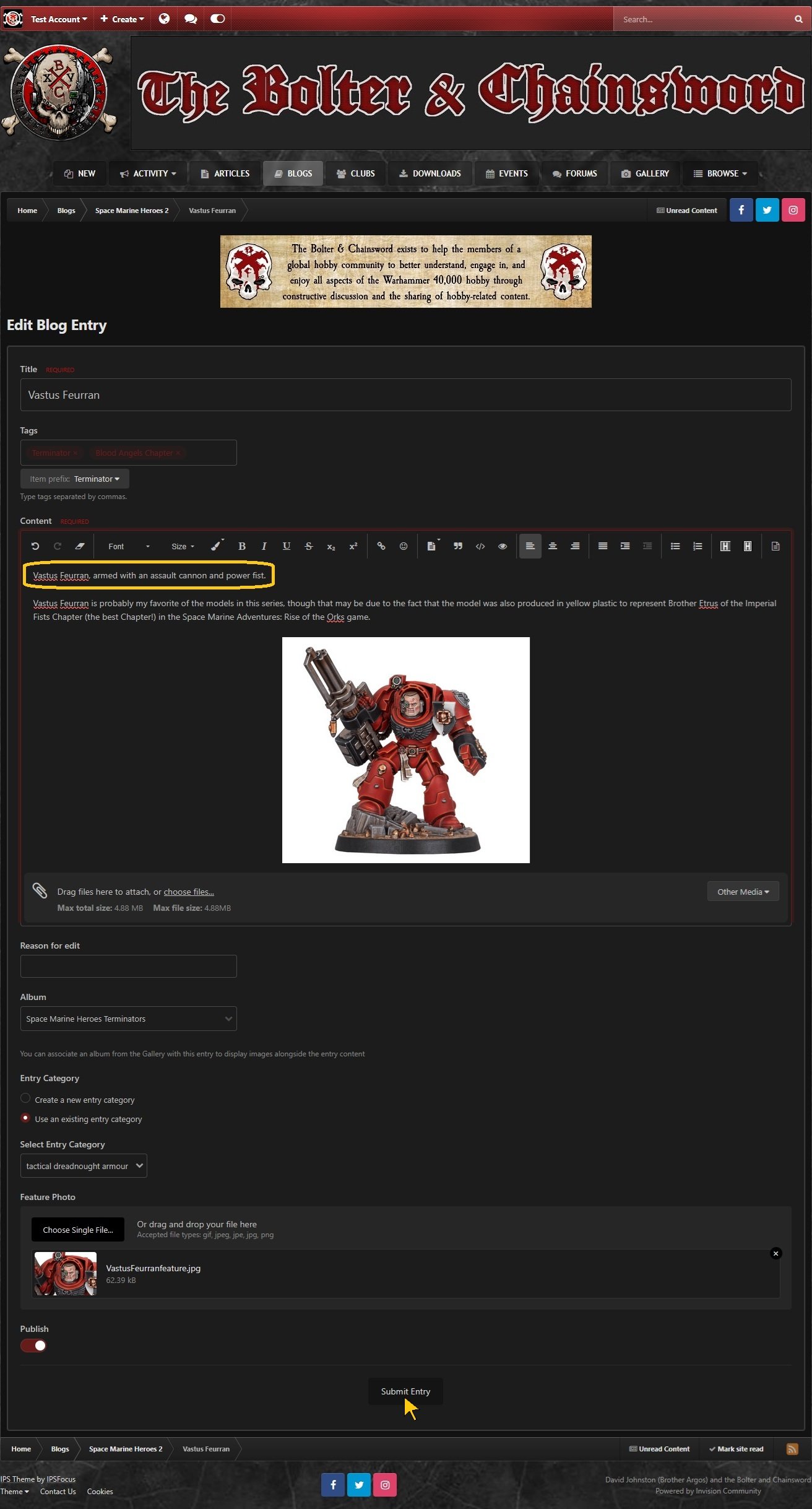
Task: Click the insert link icon
Action: coord(381,546)
